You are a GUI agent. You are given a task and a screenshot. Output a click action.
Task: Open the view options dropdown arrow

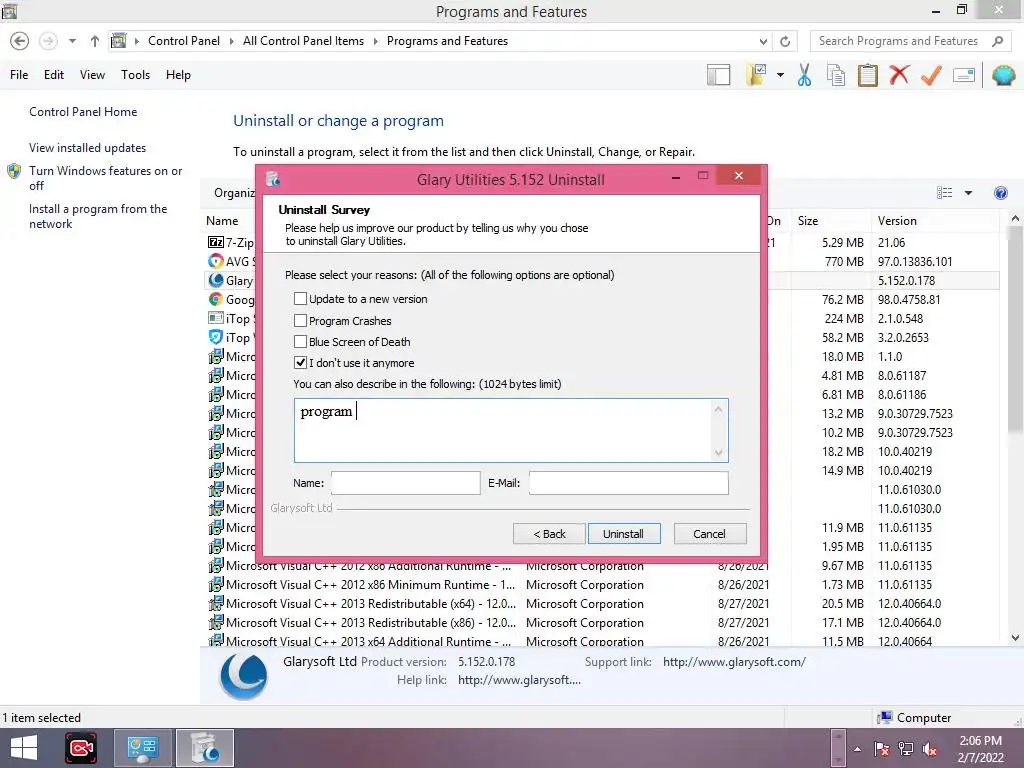tap(968, 193)
